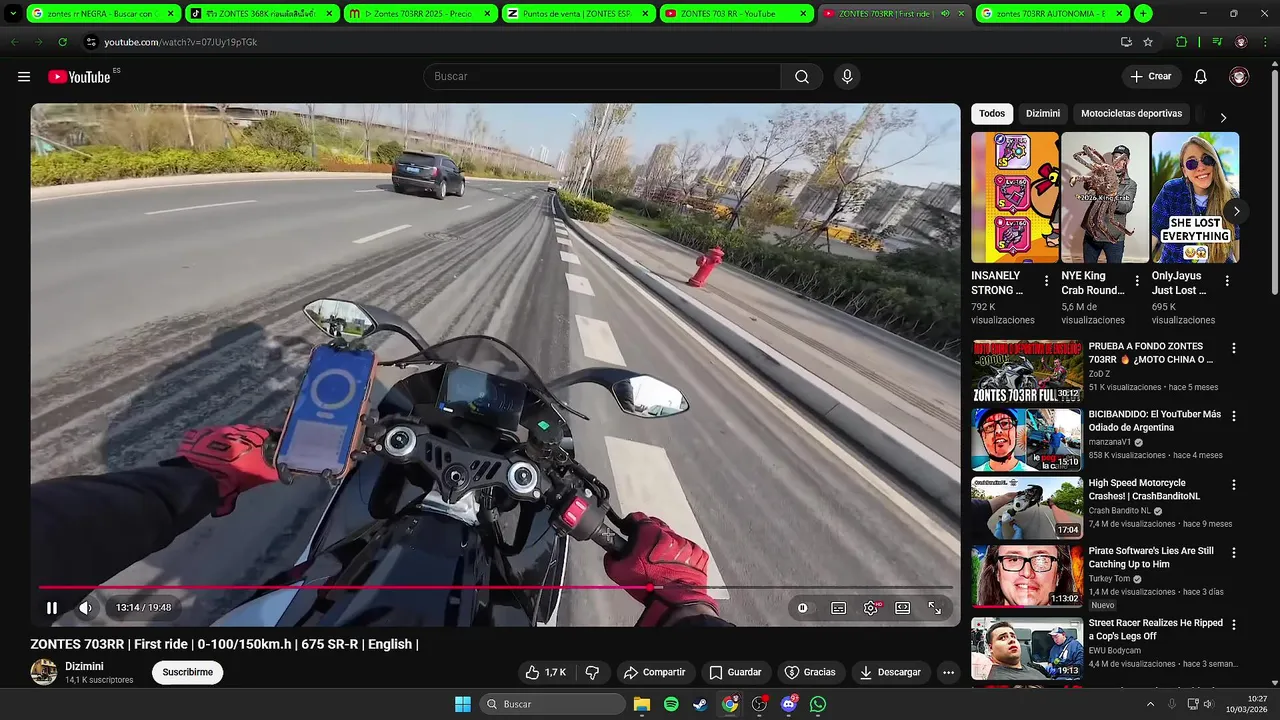Image resolution: width=1280 pixels, height=720 pixels.
Task: Open the Dizimini channel avatar
Action: [44, 672]
